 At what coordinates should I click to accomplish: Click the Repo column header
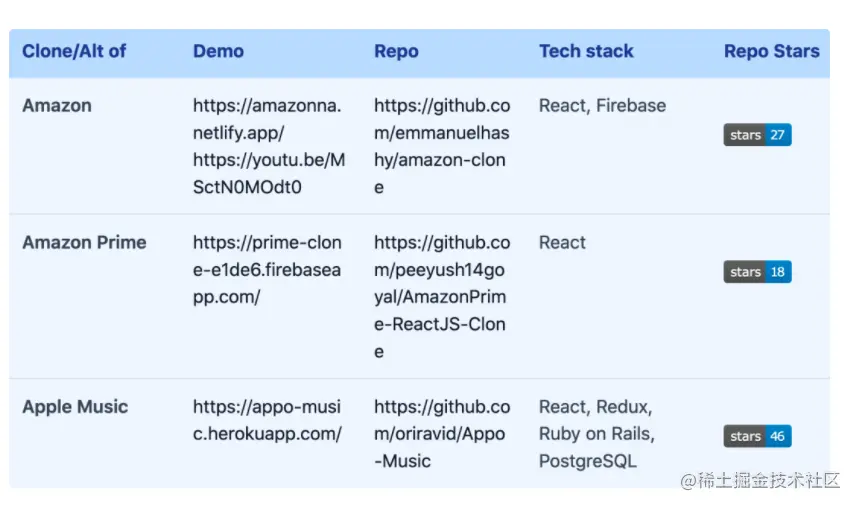(x=396, y=51)
